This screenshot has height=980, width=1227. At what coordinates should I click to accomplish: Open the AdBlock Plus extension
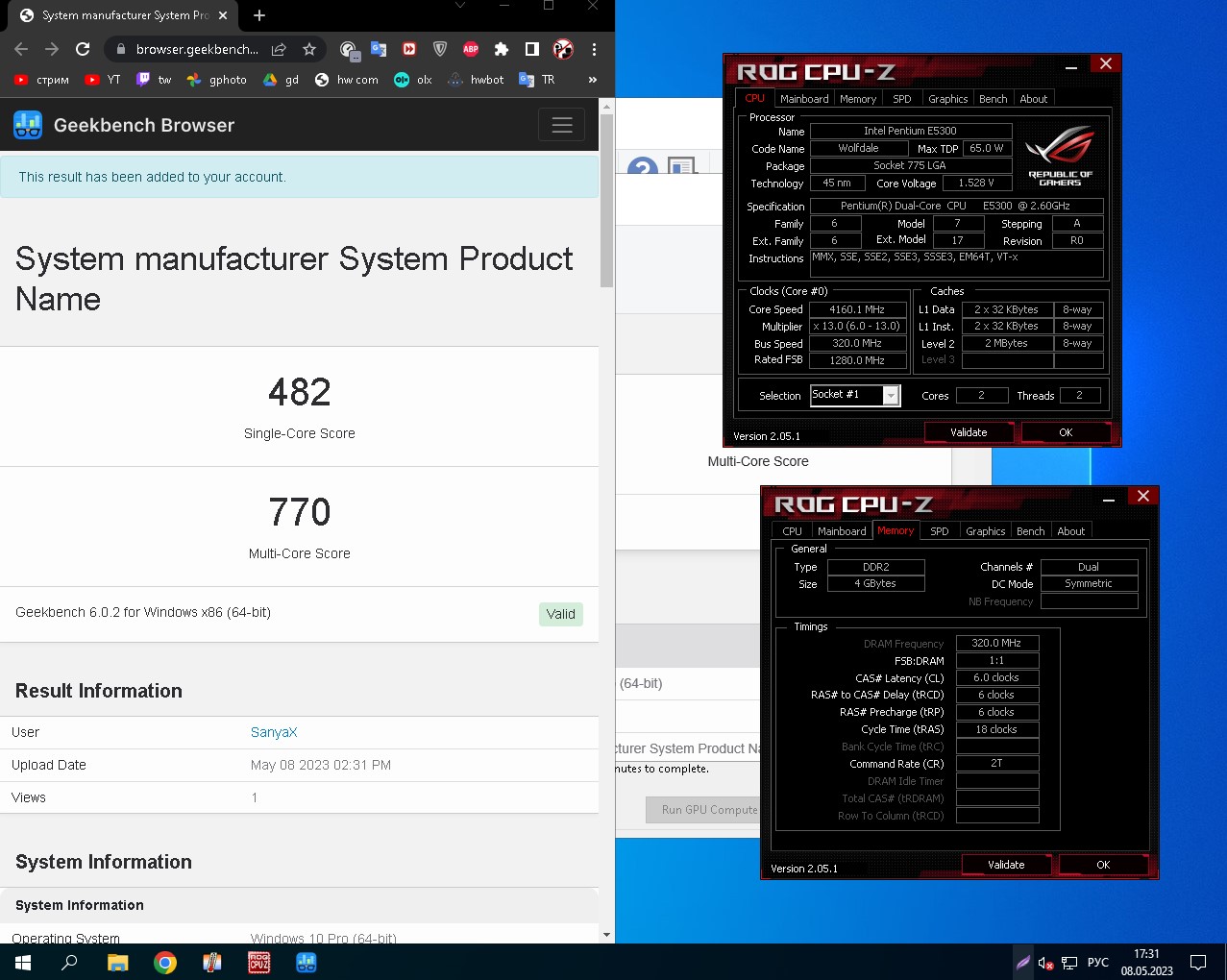(471, 49)
